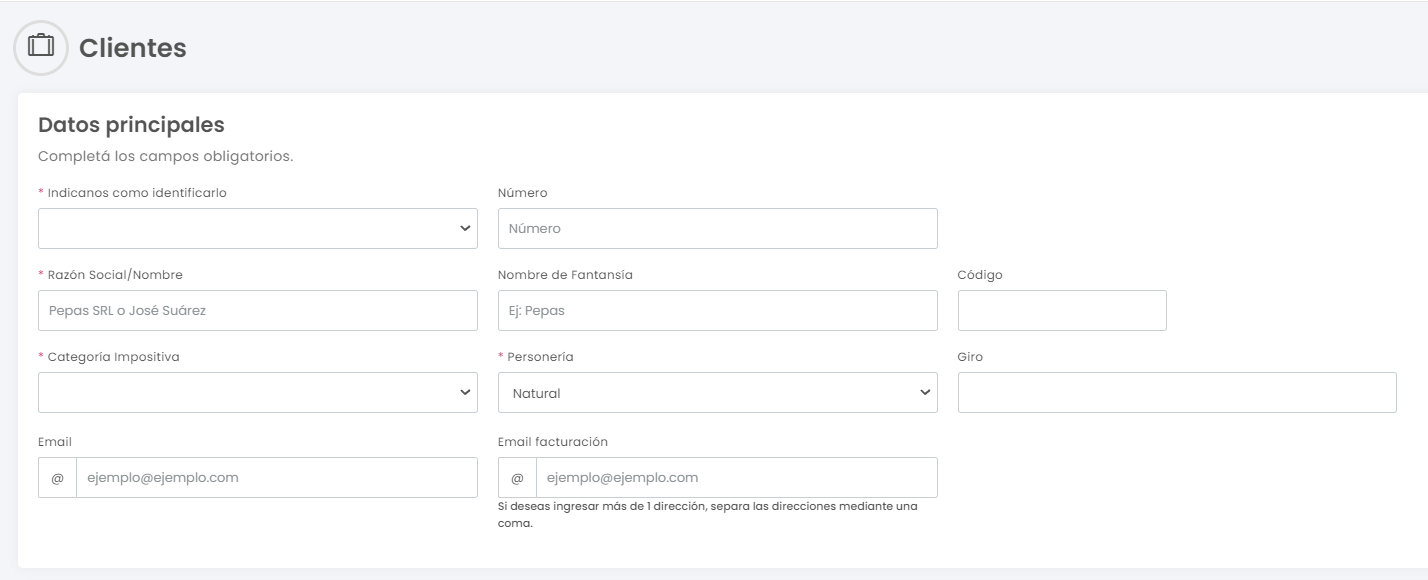Focus the Número input field
Viewport: 1428px width, 580px height.
(718, 228)
